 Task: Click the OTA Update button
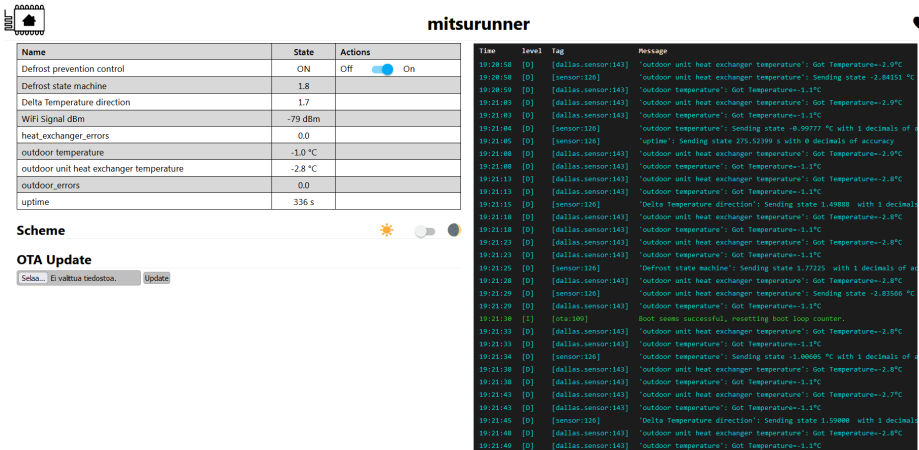coord(156,278)
